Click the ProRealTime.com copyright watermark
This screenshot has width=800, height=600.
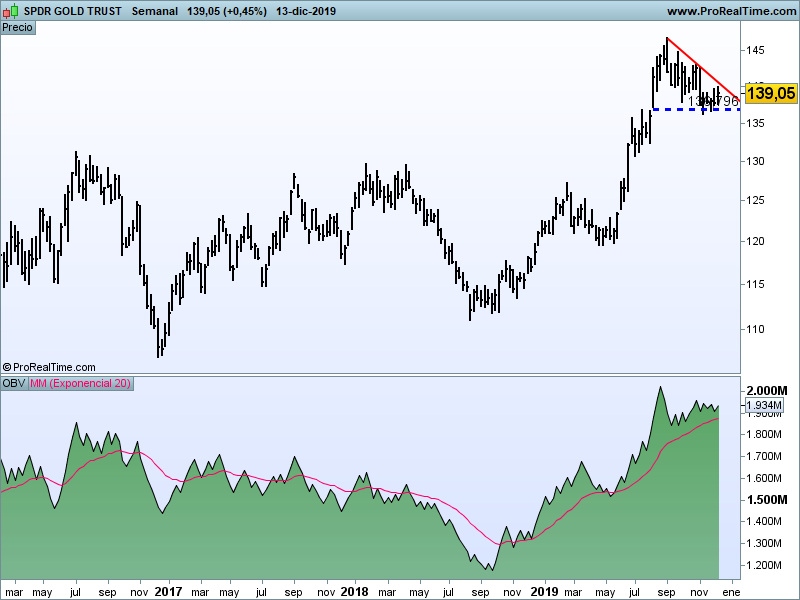49,367
